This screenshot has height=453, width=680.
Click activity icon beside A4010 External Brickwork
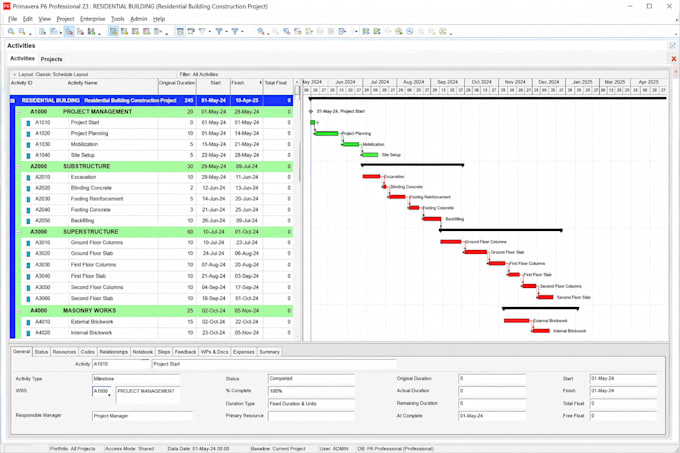point(28,323)
